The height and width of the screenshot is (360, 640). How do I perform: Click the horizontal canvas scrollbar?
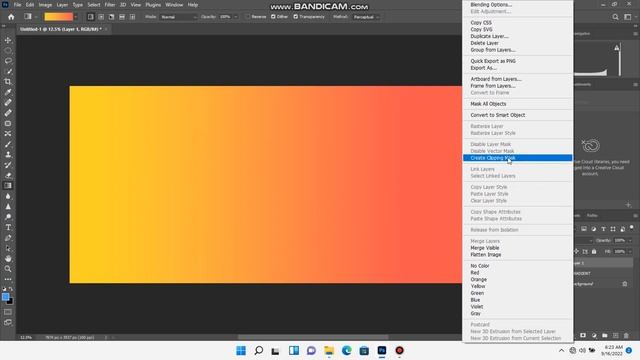click(x=313, y=338)
